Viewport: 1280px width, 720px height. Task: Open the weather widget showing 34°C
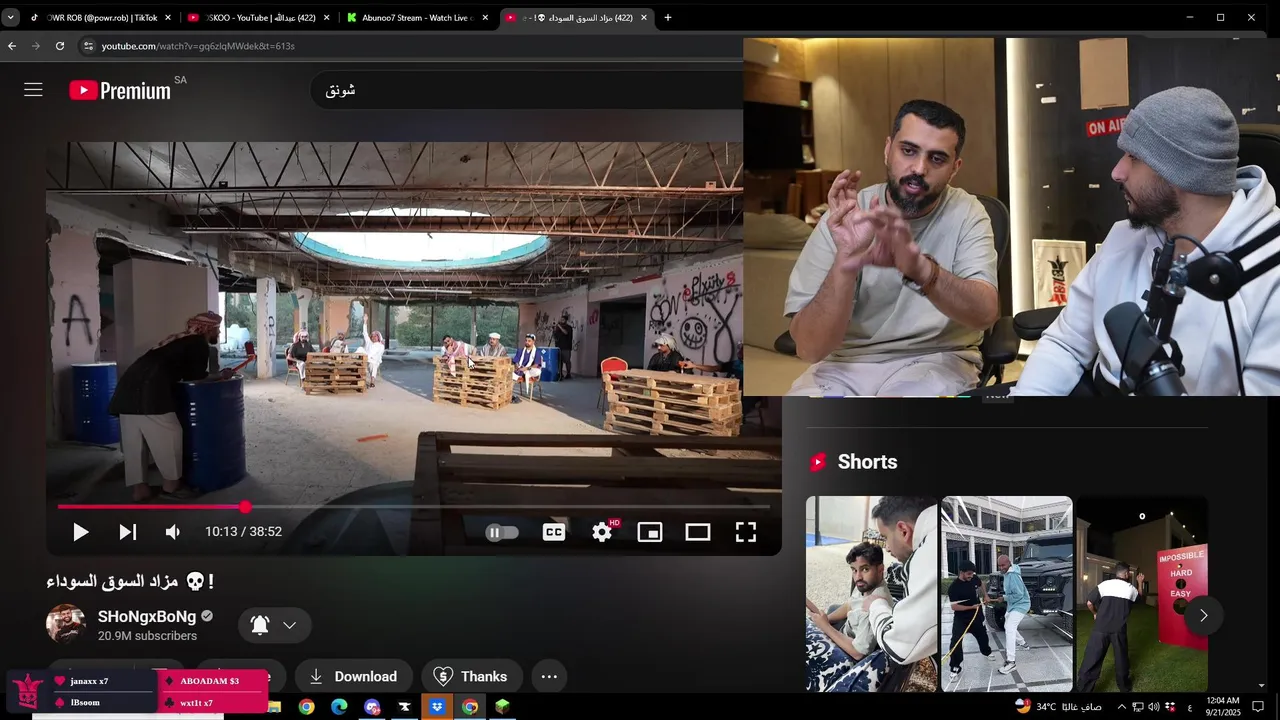click(1058, 707)
